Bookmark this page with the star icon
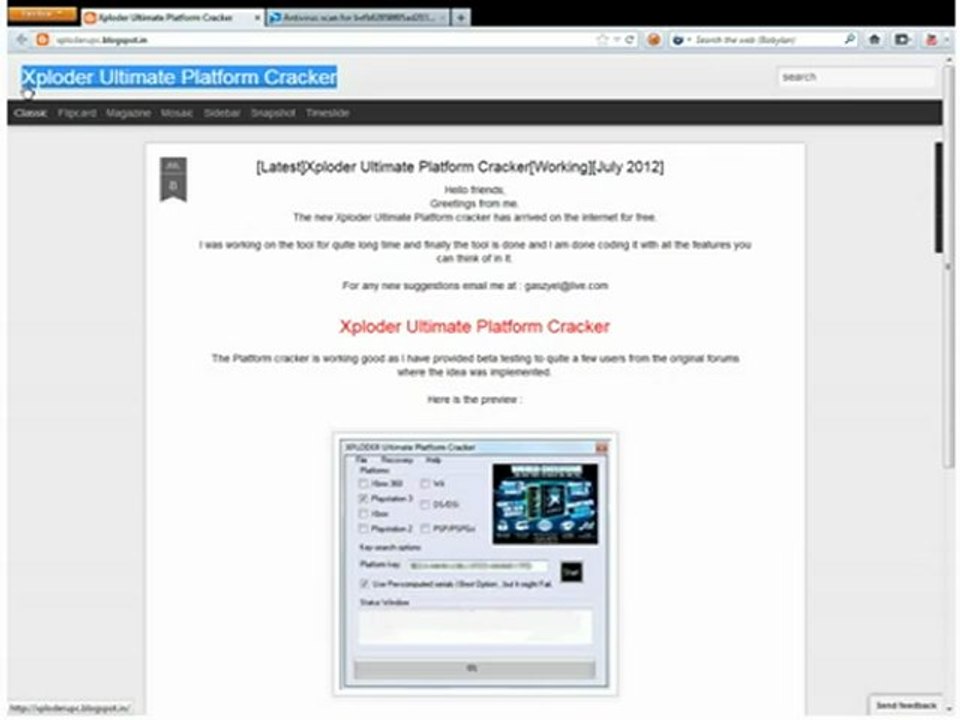The image size is (960, 720). (602, 40)
